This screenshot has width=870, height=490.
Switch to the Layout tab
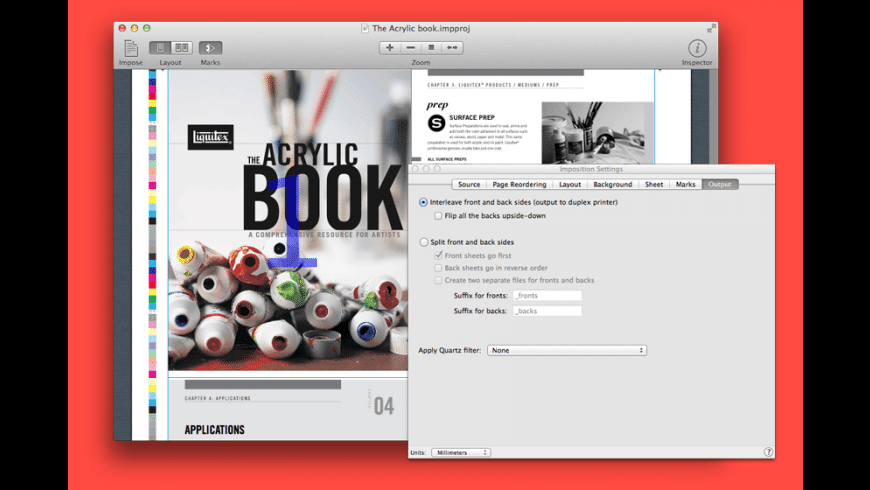(x=570, y=184)
